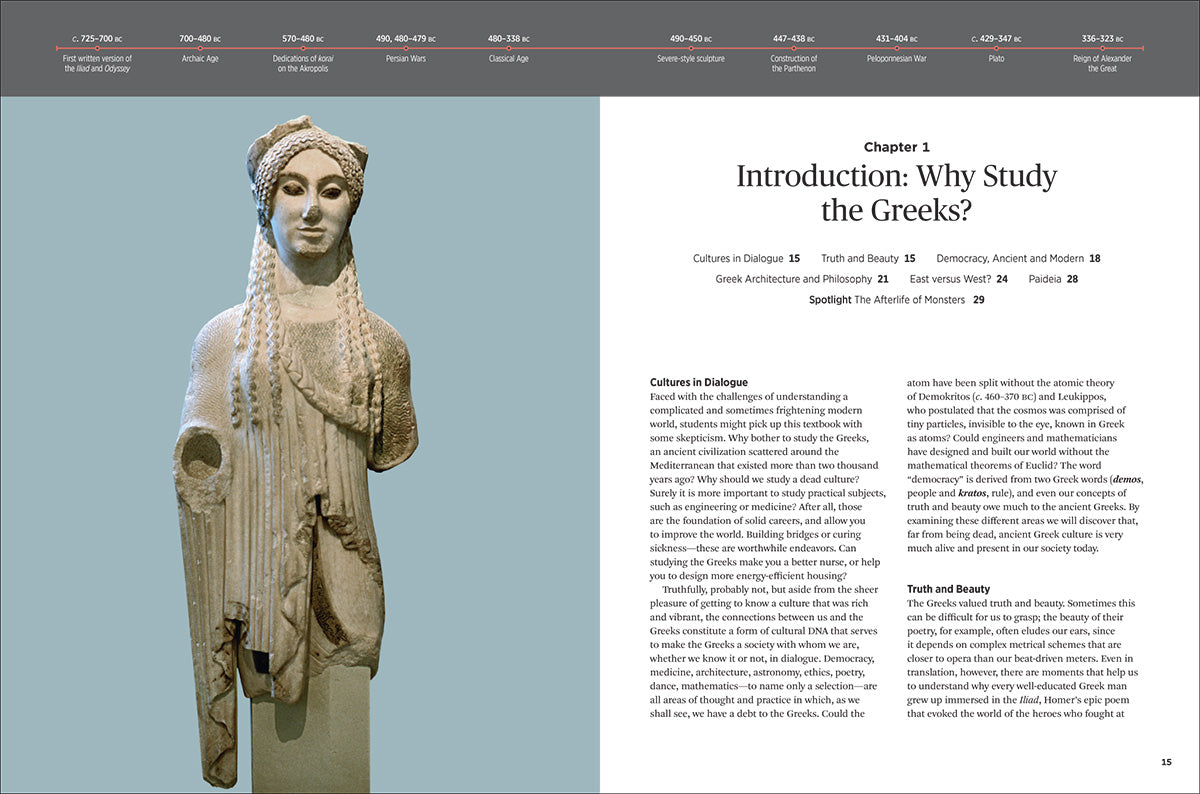Select the Reign of Alexander the Great marker
Screen dimensions: 1200x794
coord(1101,48)
